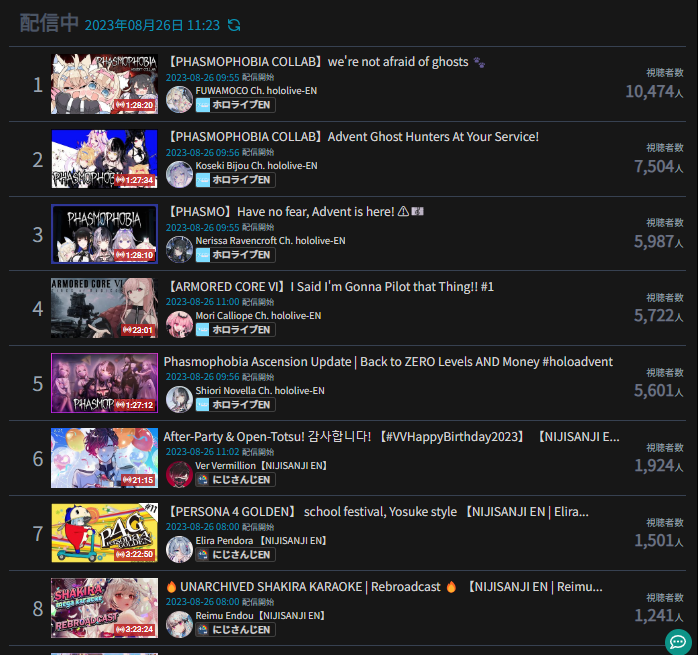Click channel name 'Mori Calliope Ch. hololive-EN'
This screenshot has height=655, width=698.
258,316
